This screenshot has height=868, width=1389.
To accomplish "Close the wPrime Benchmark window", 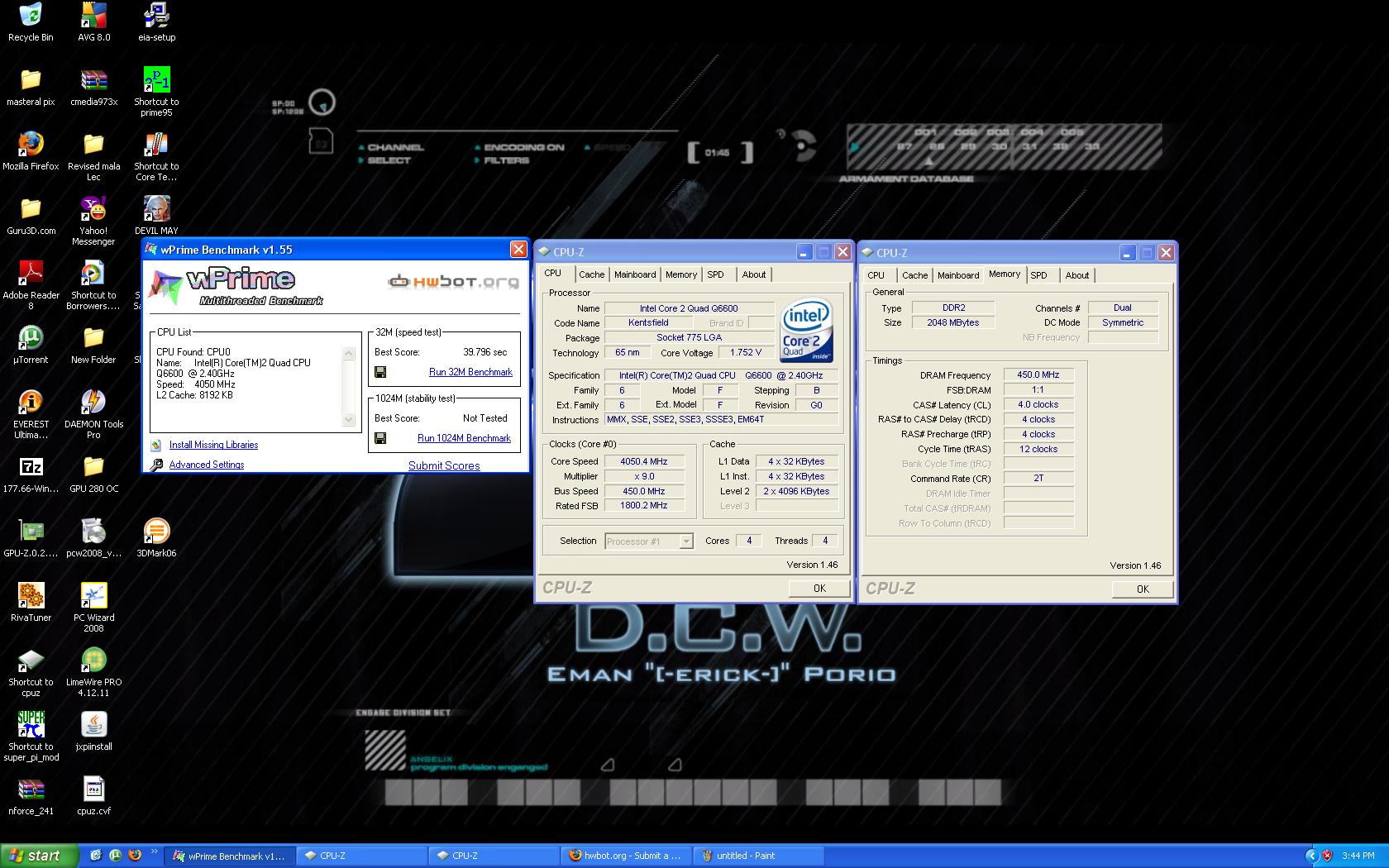I will coord(518,250).
